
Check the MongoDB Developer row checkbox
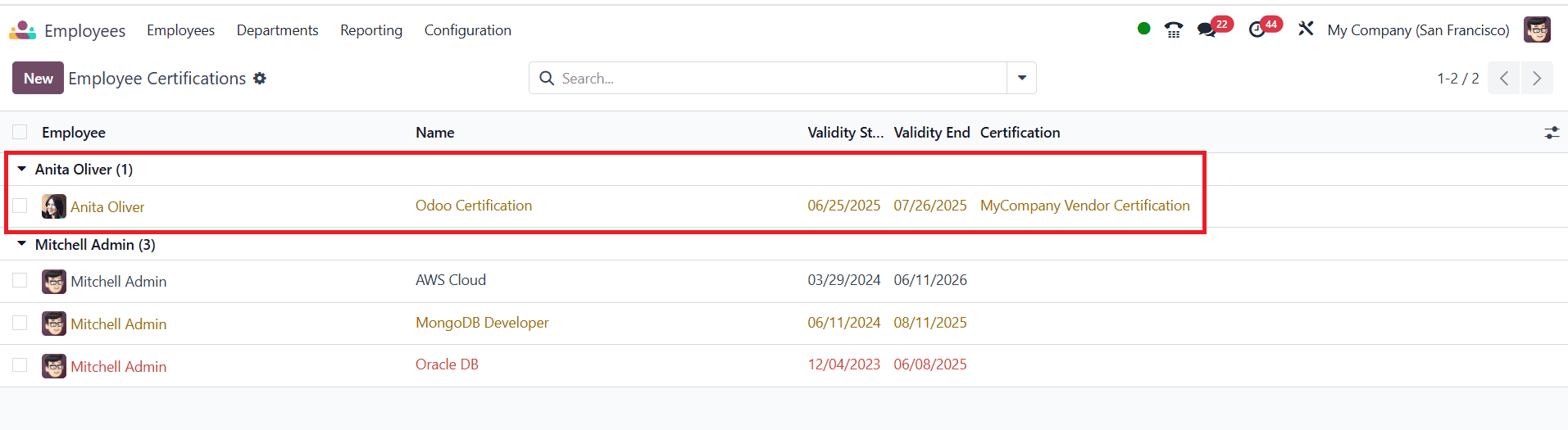20,323
